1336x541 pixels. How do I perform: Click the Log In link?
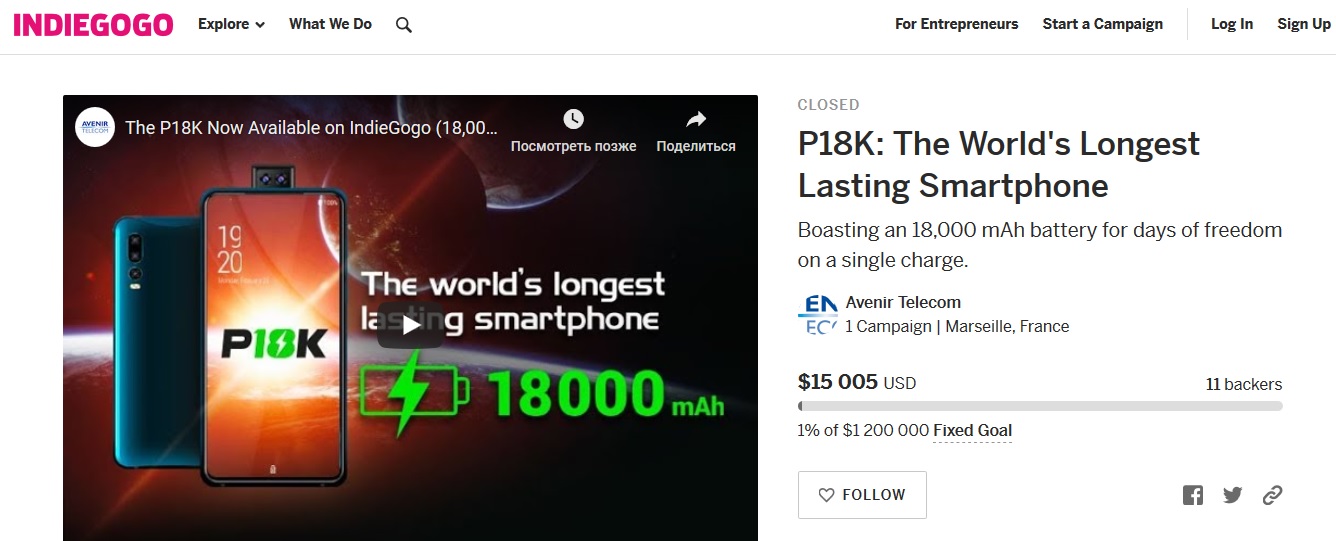click(x=1231, y=25)
